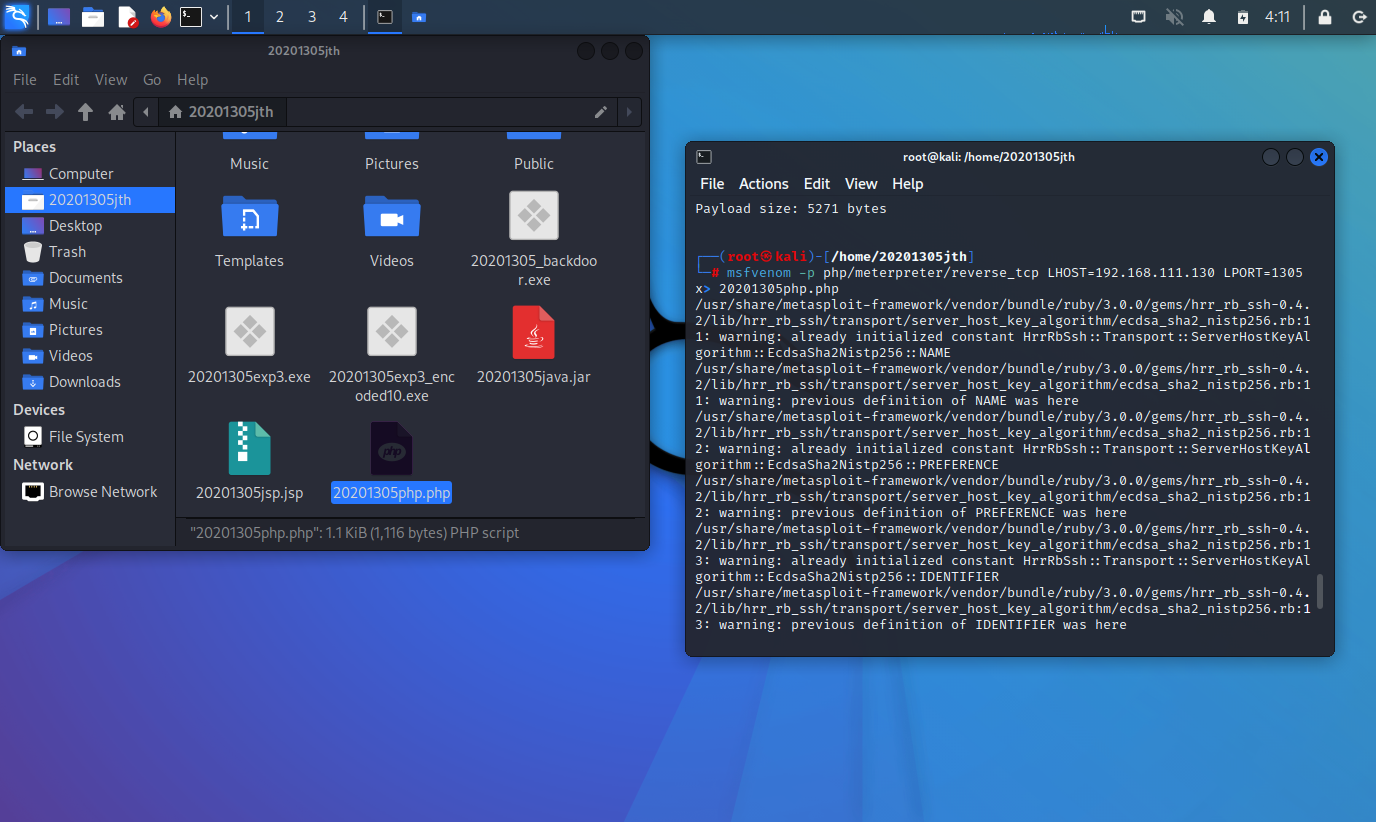Select the 20201305exp3.exe file icon

(x=250, y=331)
